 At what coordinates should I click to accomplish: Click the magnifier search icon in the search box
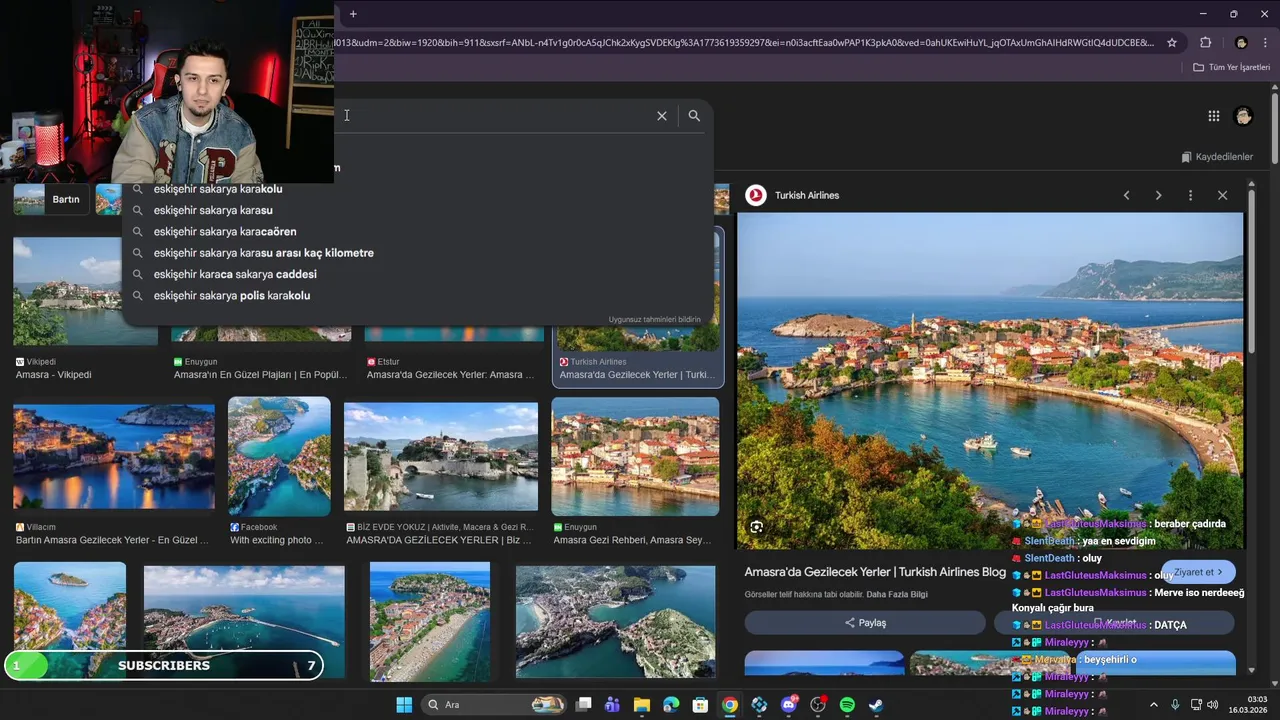(694, 116)
